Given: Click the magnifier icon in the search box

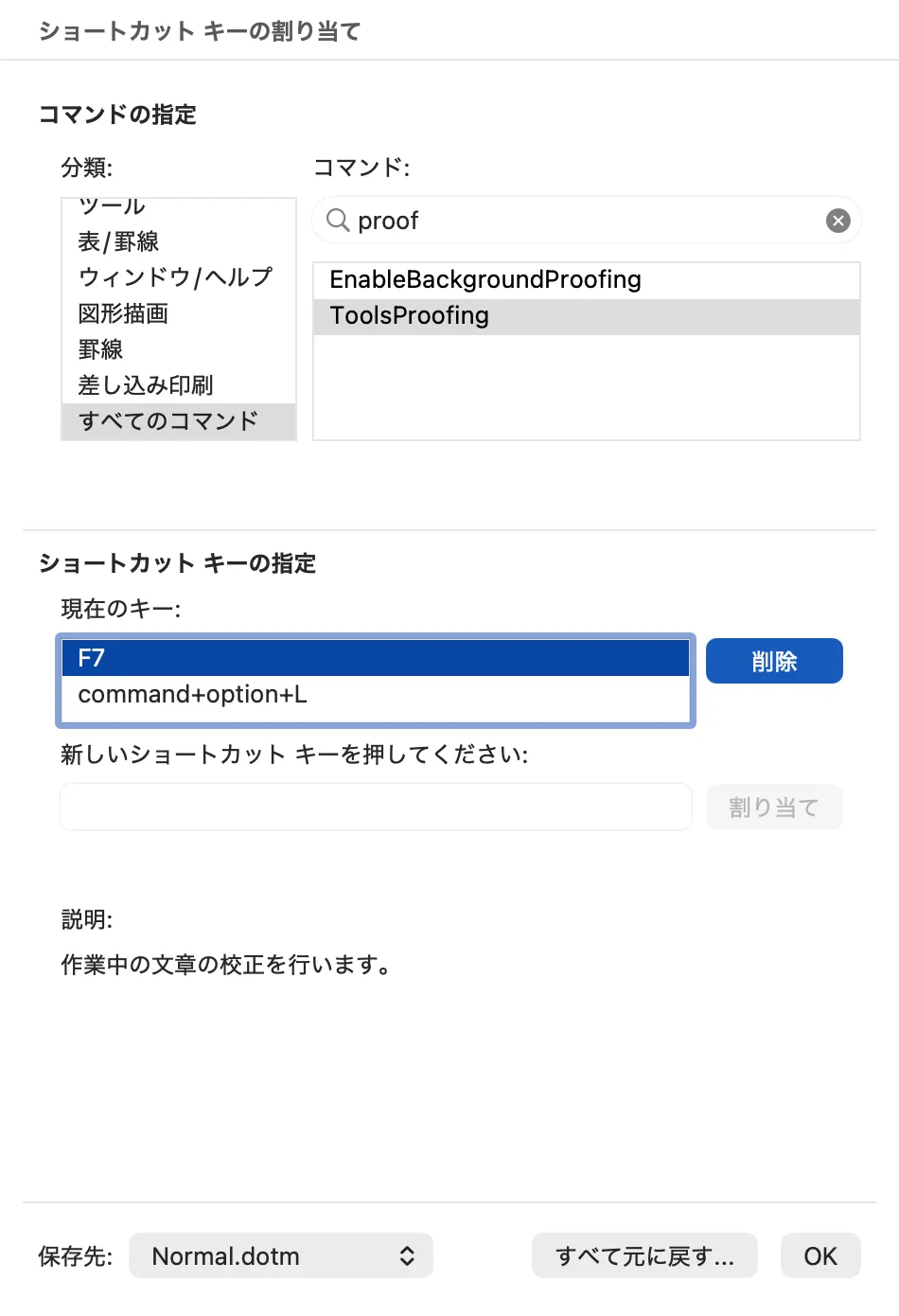Looking at the screenshot, I should coord(339,220).
